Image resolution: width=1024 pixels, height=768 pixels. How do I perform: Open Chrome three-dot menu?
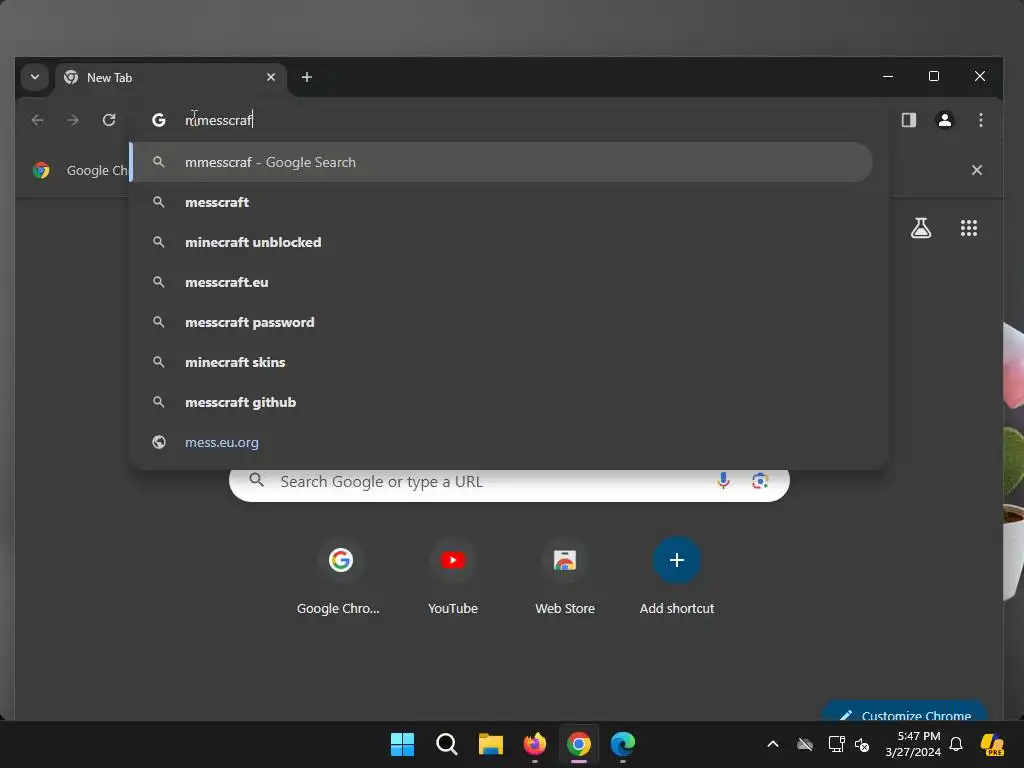coord(980,120)
